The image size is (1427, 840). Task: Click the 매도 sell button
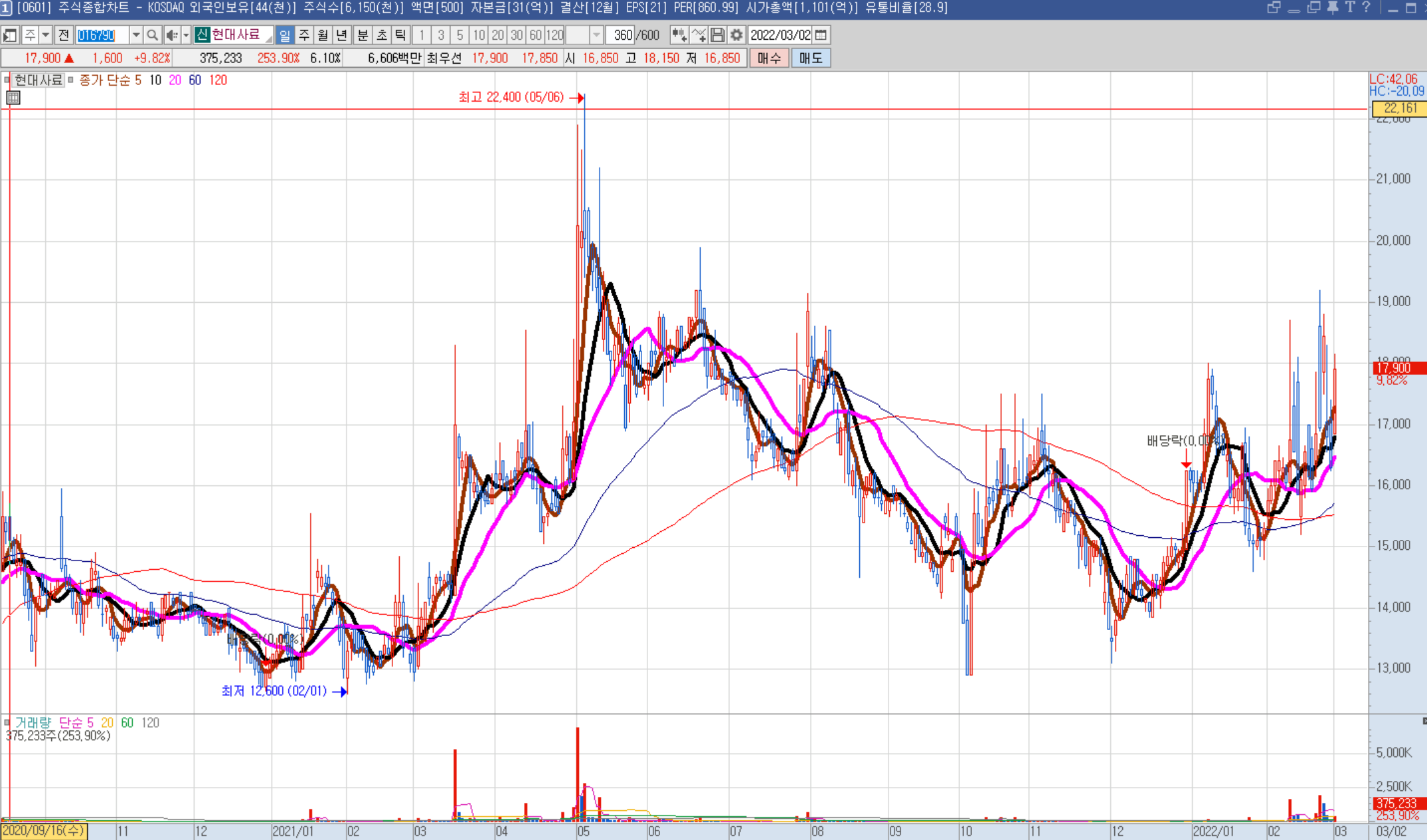pyautogui.click(x=811, y=58)
